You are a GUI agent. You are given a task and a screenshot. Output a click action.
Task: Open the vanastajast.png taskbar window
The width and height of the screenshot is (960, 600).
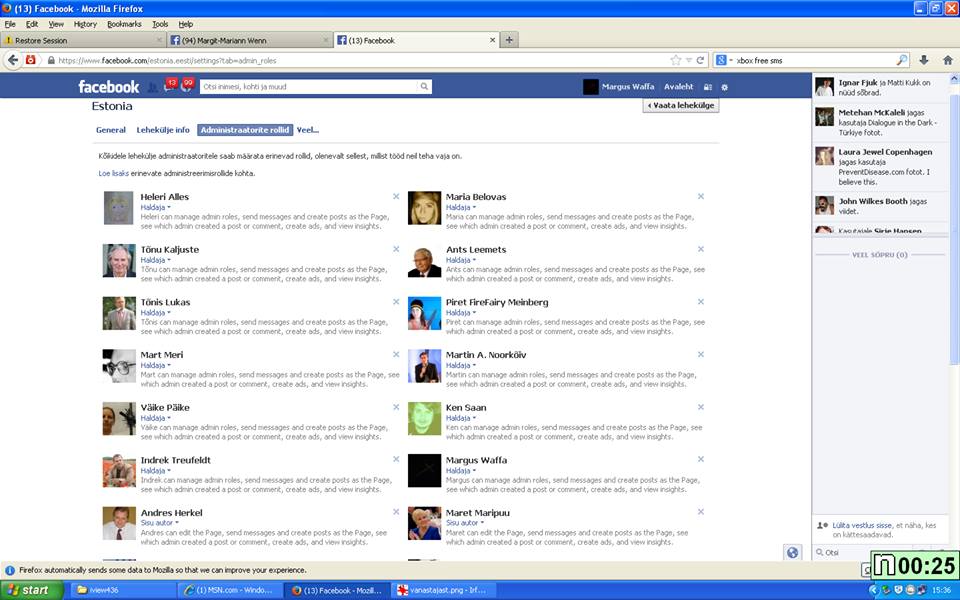[443, 590]
